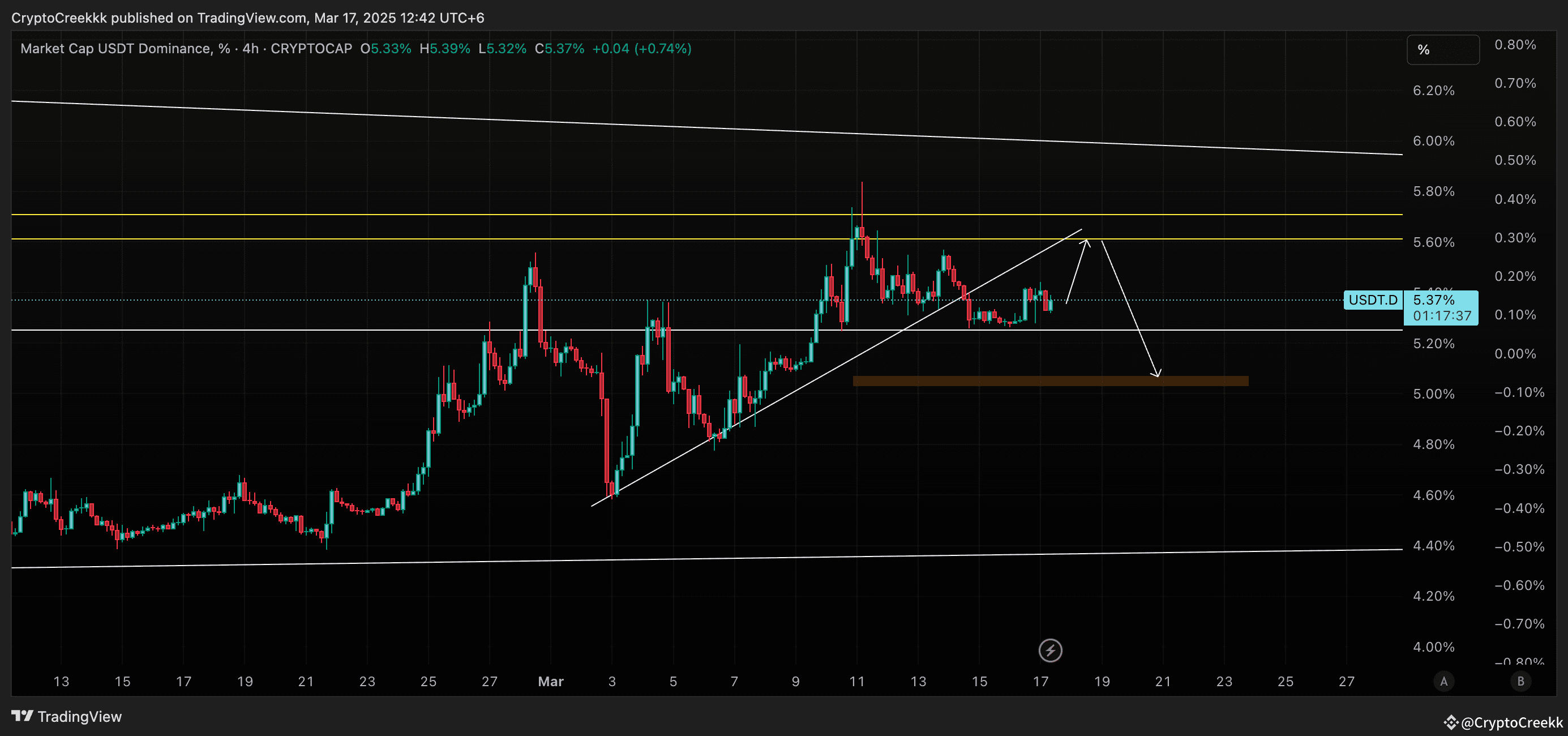Click the 9 date label on the time axis
1568x736 pixels.
tap(795, 681)
